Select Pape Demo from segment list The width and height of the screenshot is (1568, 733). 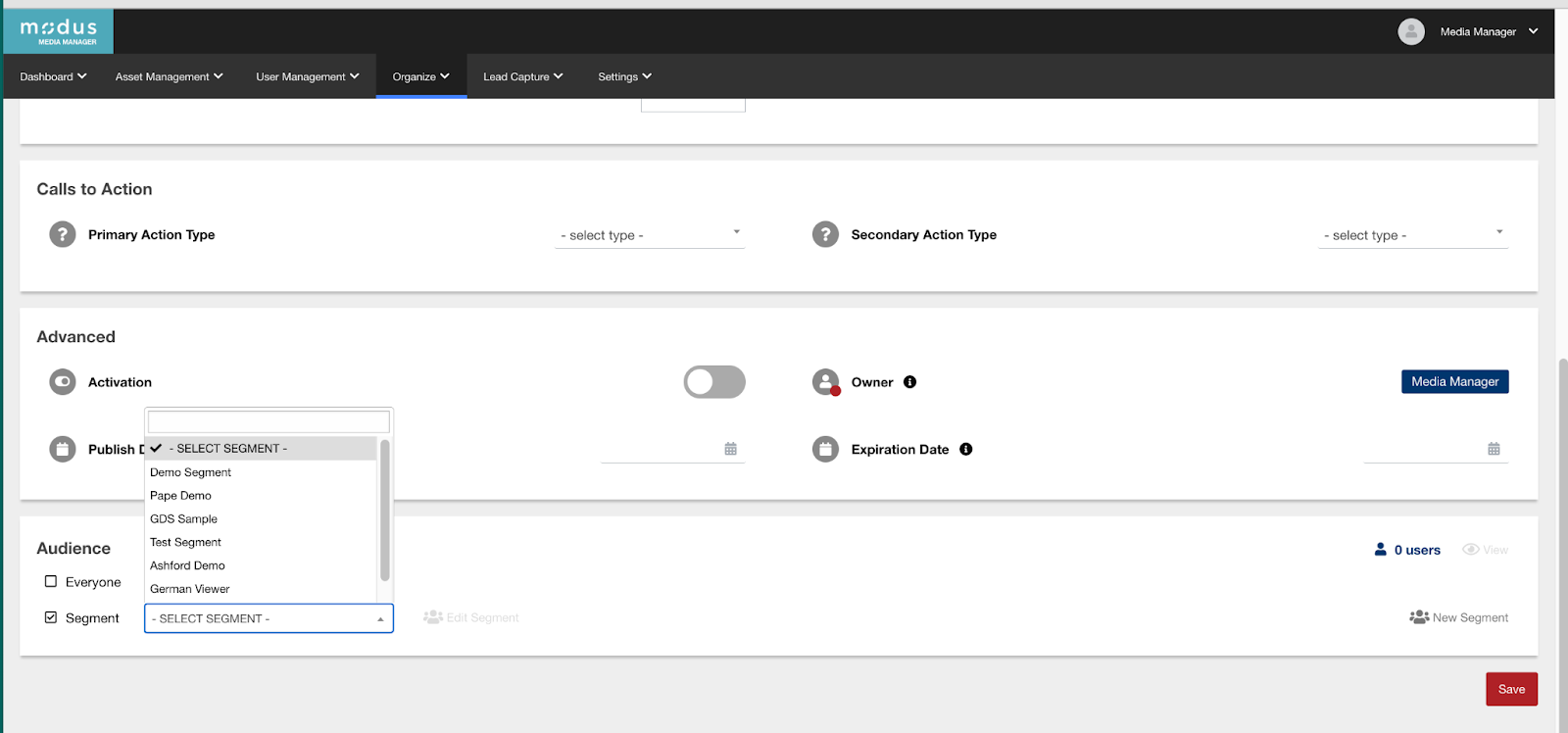181,496
